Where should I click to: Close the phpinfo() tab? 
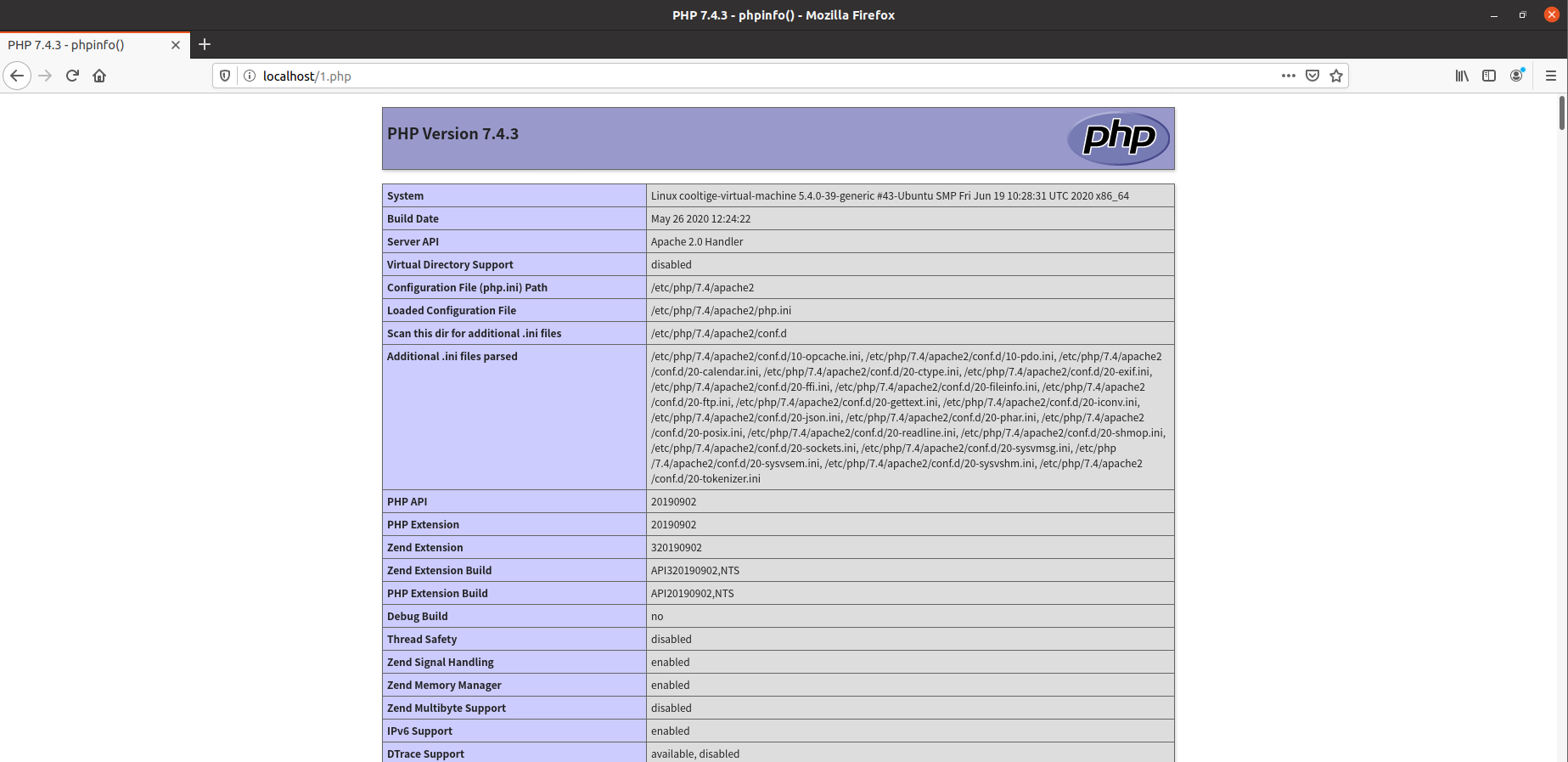(x=176, y=45)
